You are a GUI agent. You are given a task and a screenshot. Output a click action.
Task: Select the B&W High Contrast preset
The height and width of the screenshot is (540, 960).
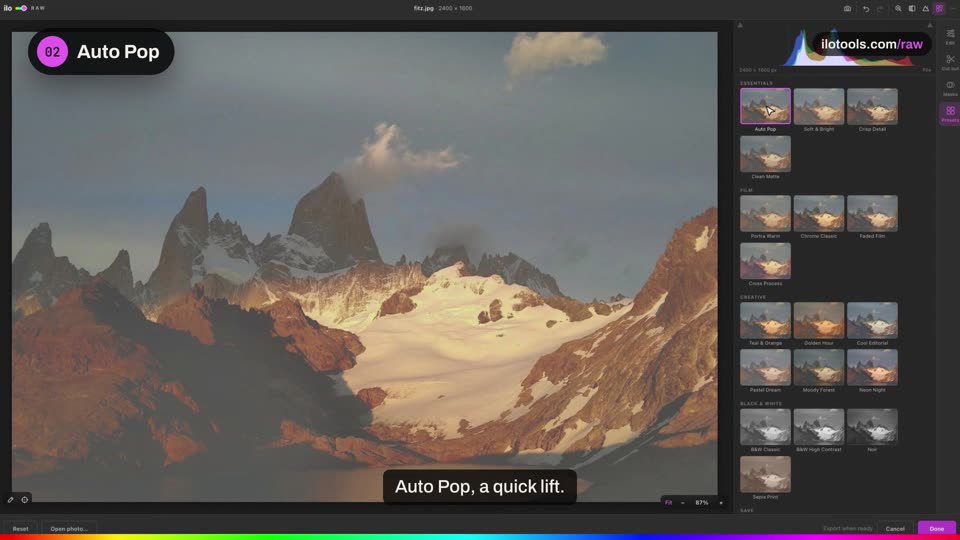tap(819, 427)
